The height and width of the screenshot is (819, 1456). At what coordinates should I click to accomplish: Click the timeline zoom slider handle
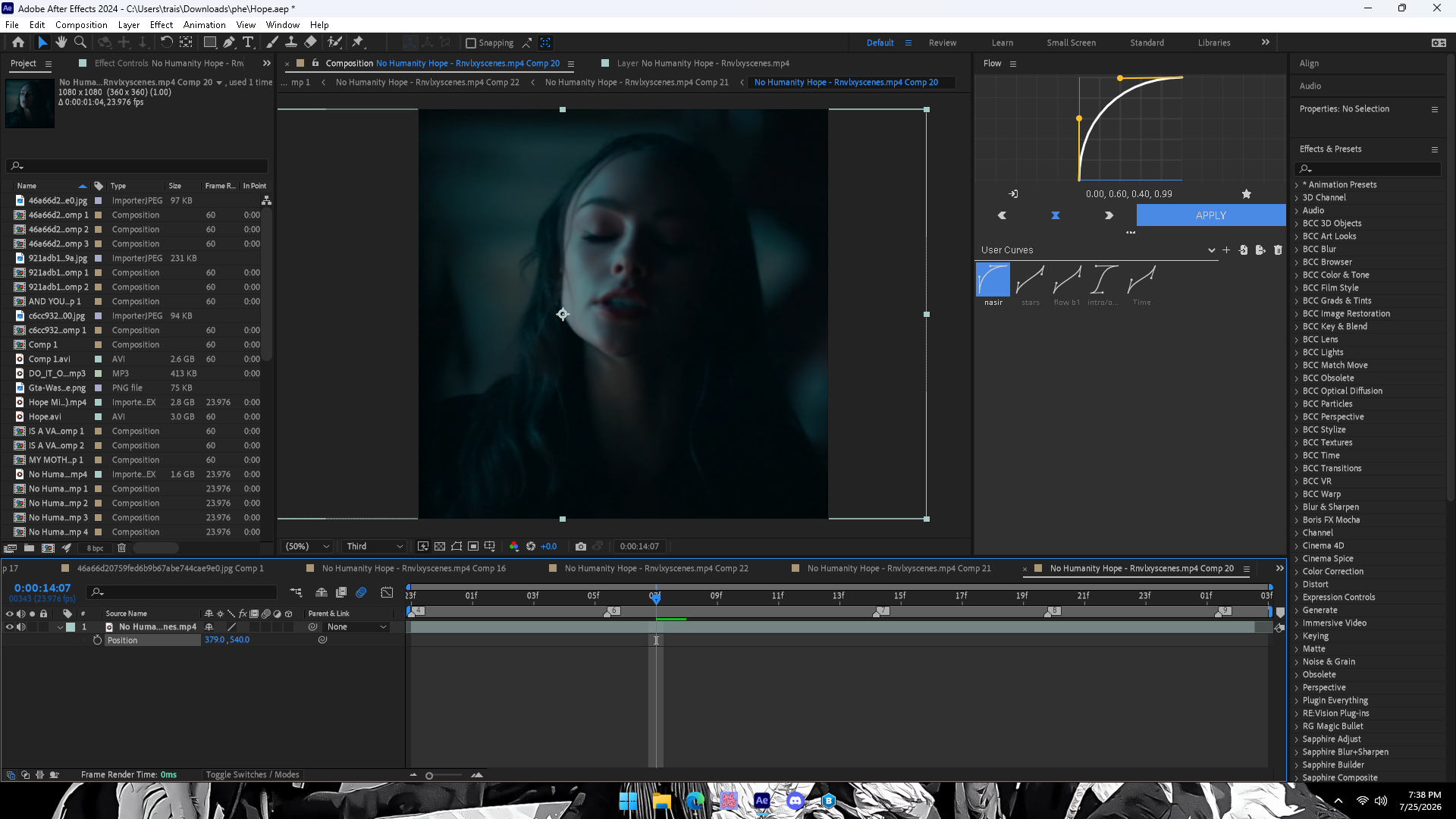coord(429,776)
